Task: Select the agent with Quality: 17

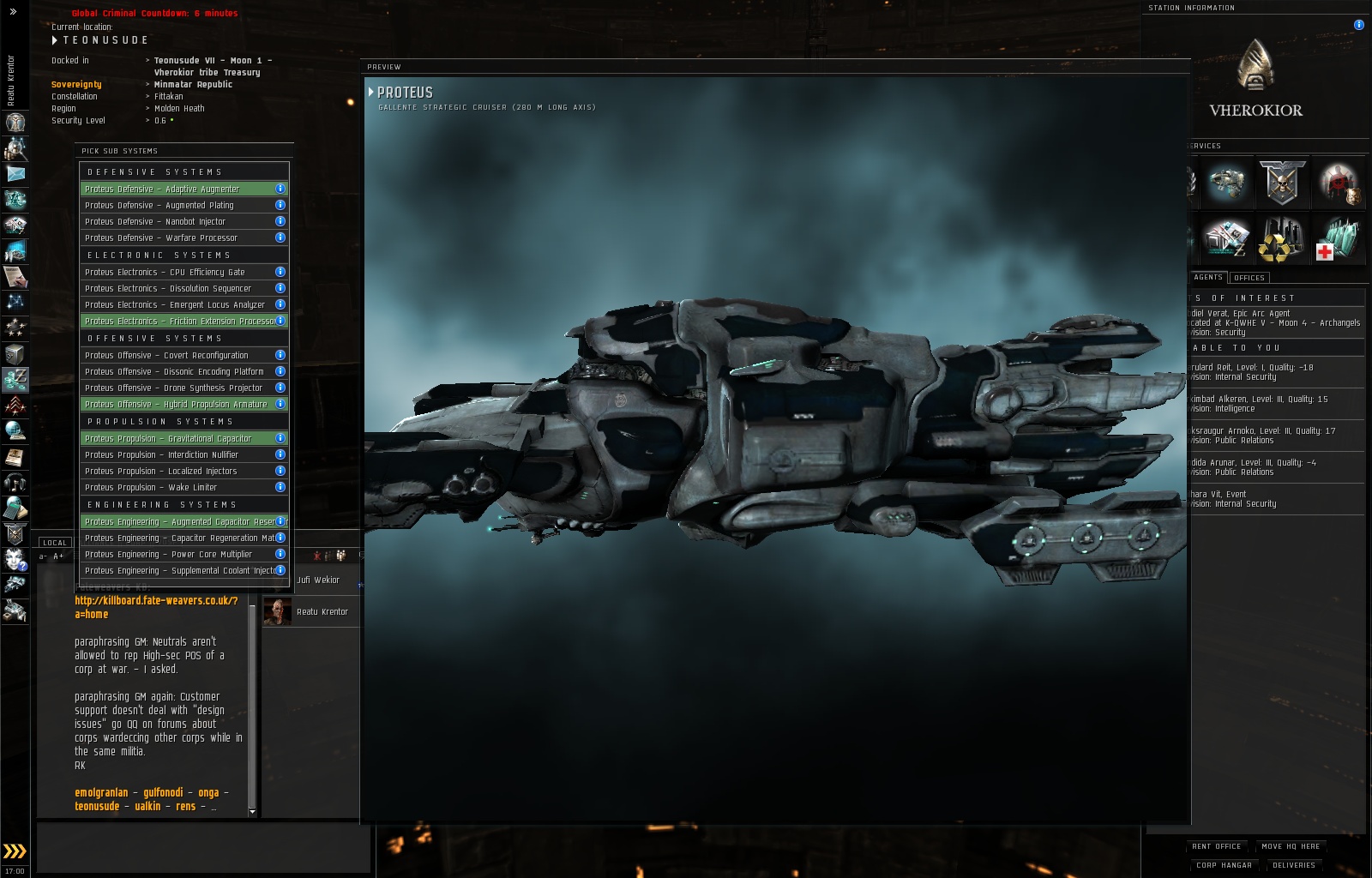Action: coord(1275,436)
